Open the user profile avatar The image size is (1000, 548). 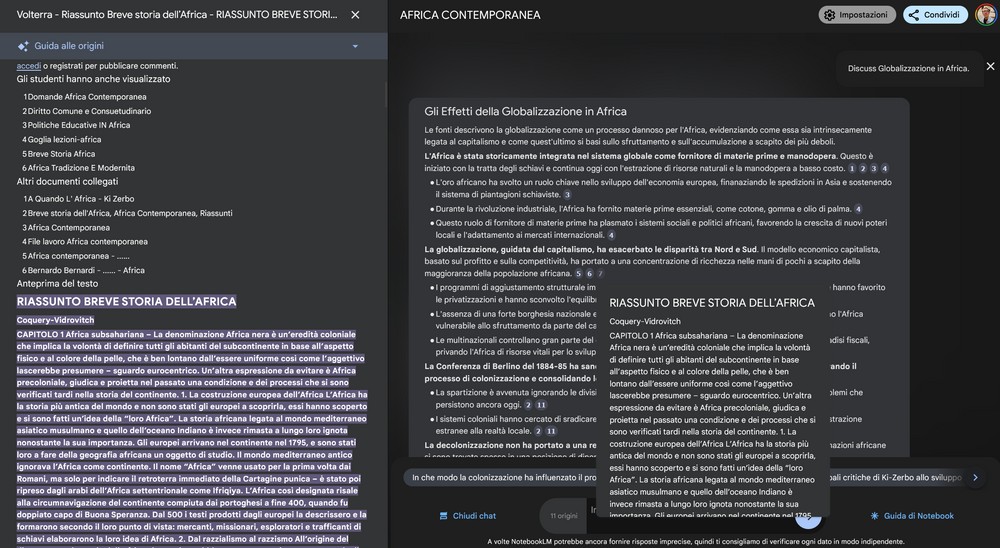click(x=985, y=15)
